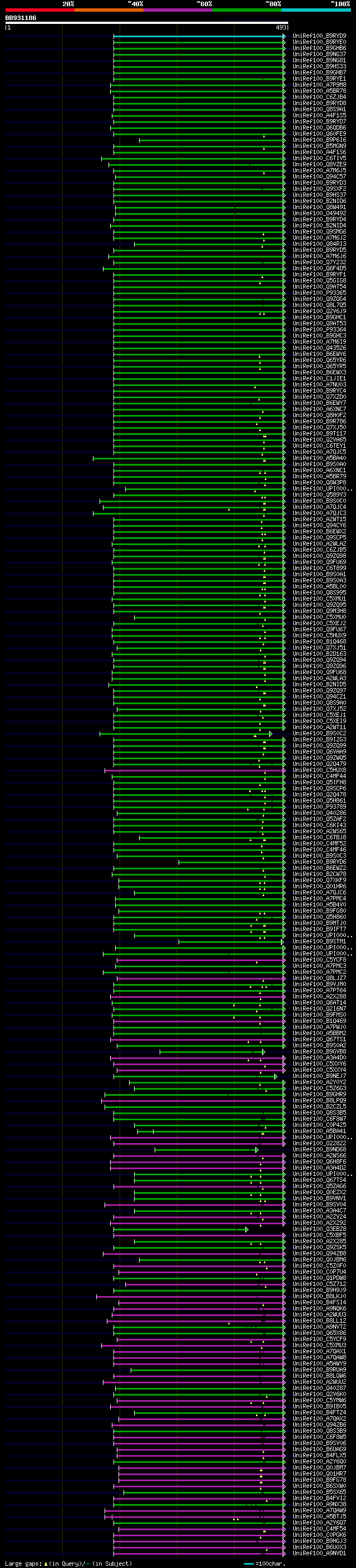Open the UniRef100_A5B4V0 entry

(319, 904)
